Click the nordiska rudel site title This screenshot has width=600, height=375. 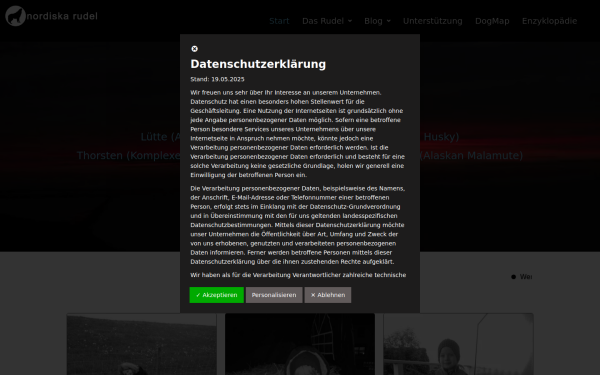pyautogui.click(x=62, y=16)
